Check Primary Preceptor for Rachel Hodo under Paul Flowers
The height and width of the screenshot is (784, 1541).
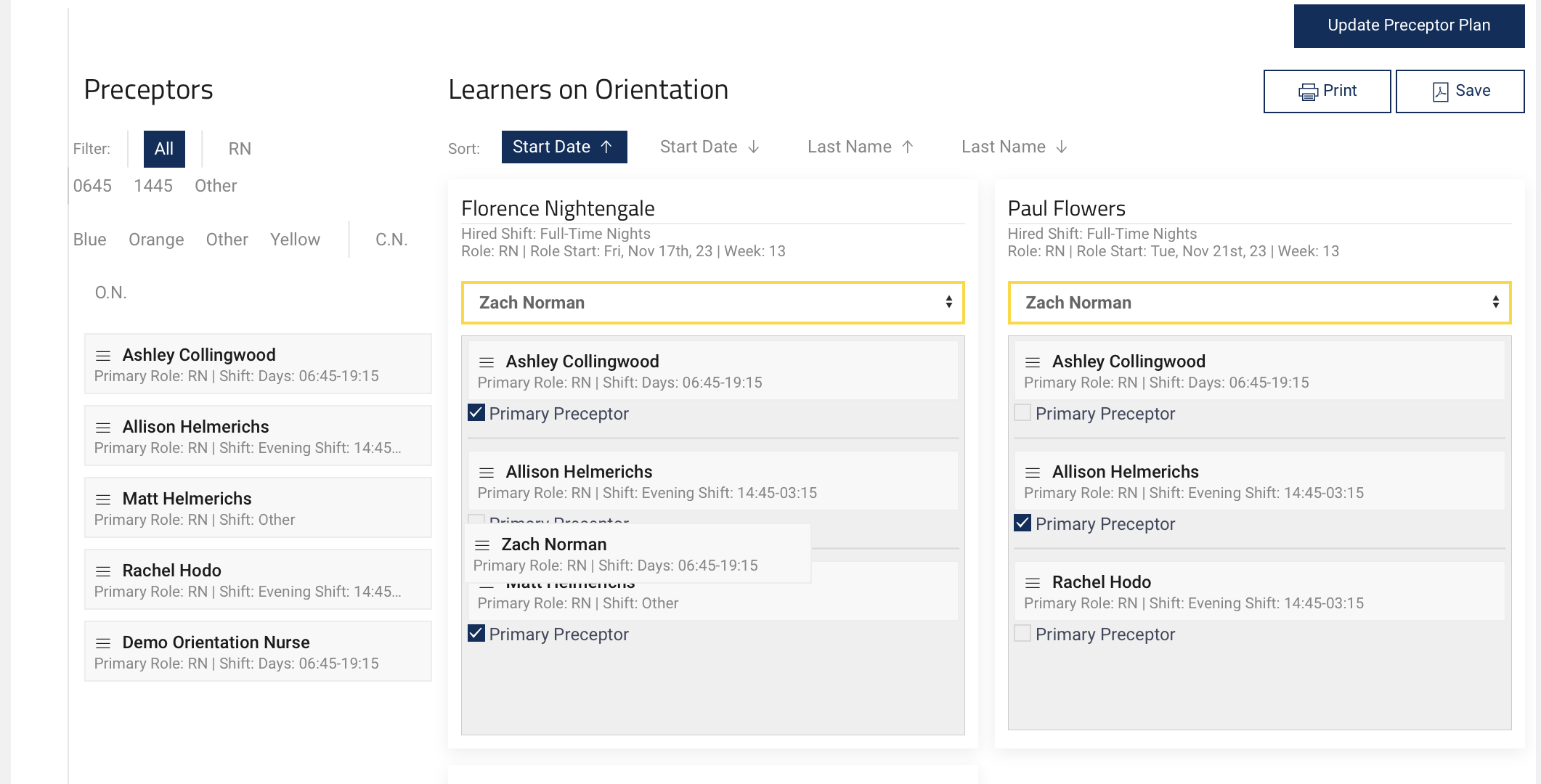tap(1022, 634)
